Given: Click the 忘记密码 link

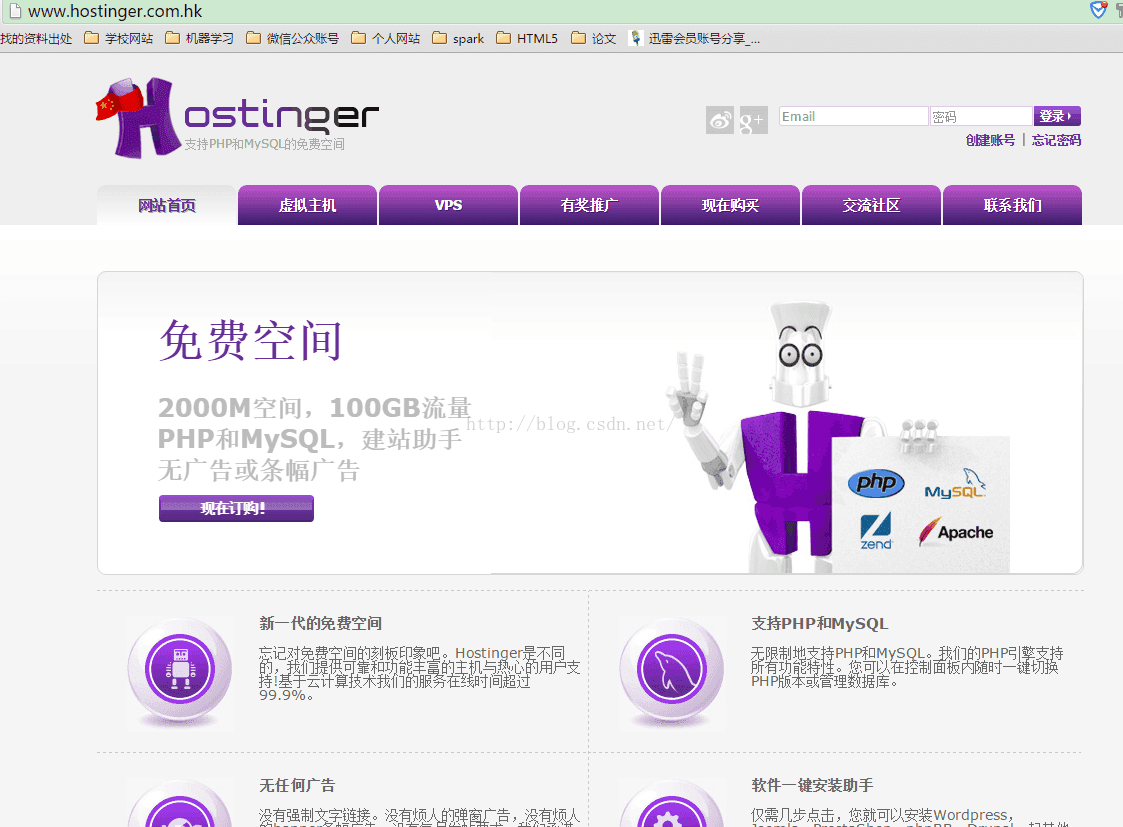Looking at the screenshot, I should click(1056, 140).
